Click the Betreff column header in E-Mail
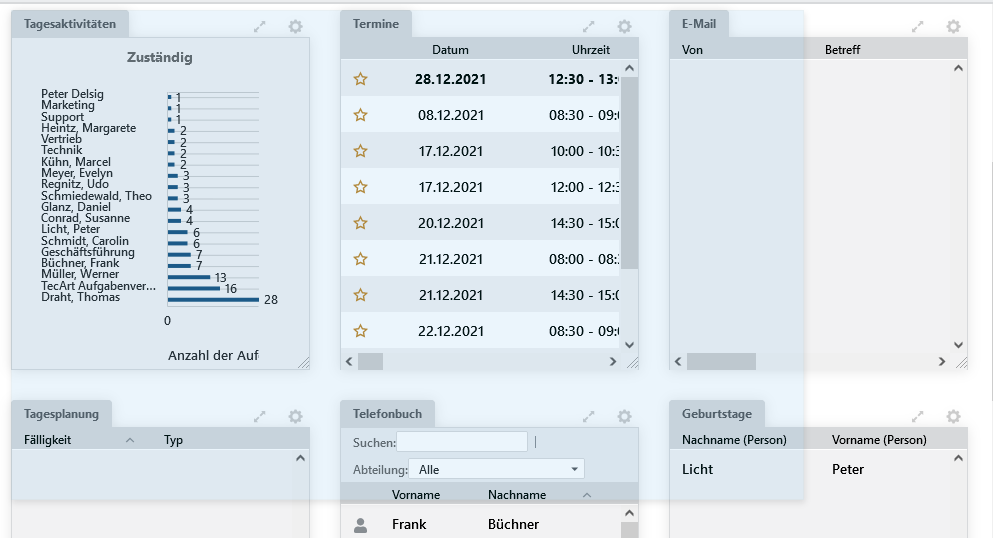 pos(842,50)
